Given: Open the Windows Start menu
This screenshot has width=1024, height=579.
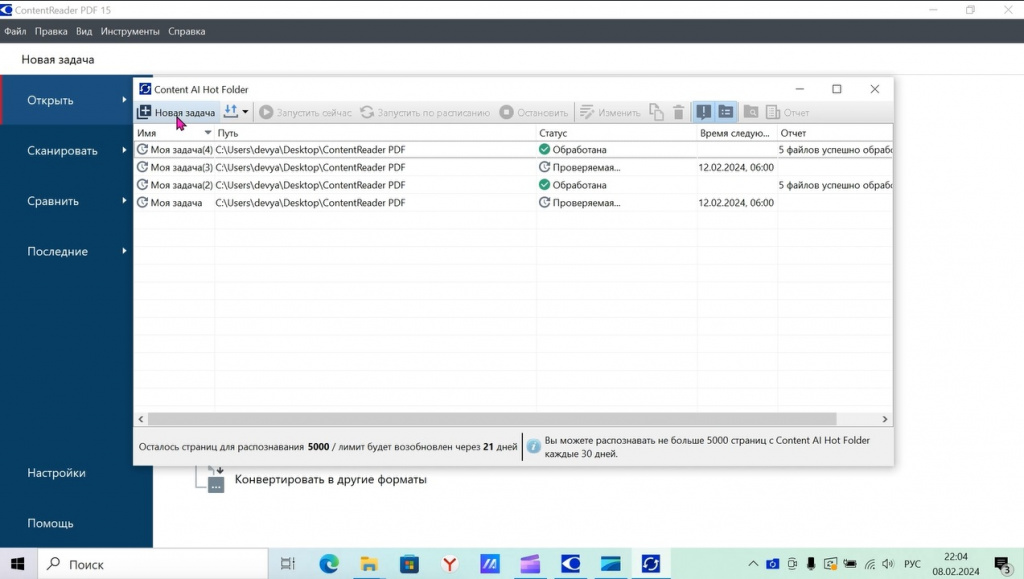Looking at the screenshot, I should 18,564.
